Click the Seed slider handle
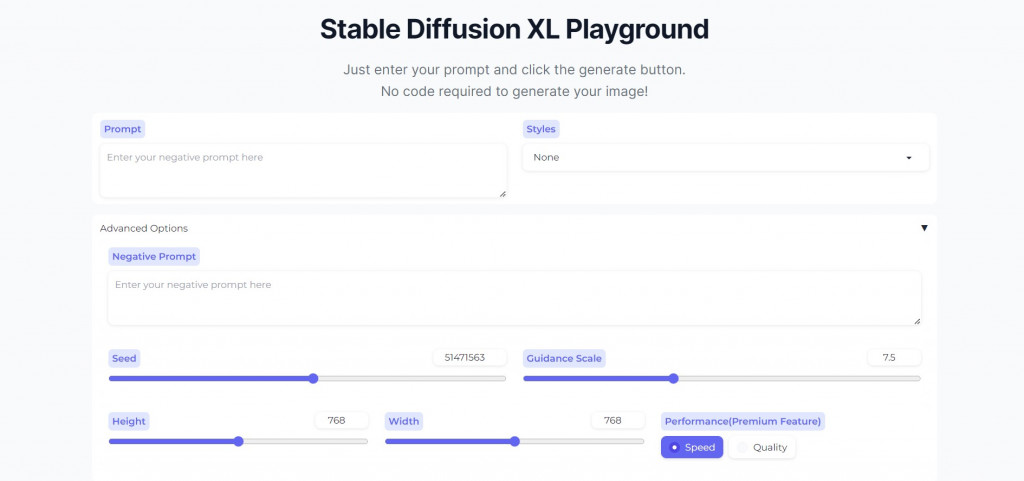This screenshot has width=1024, height=481. 313,379
